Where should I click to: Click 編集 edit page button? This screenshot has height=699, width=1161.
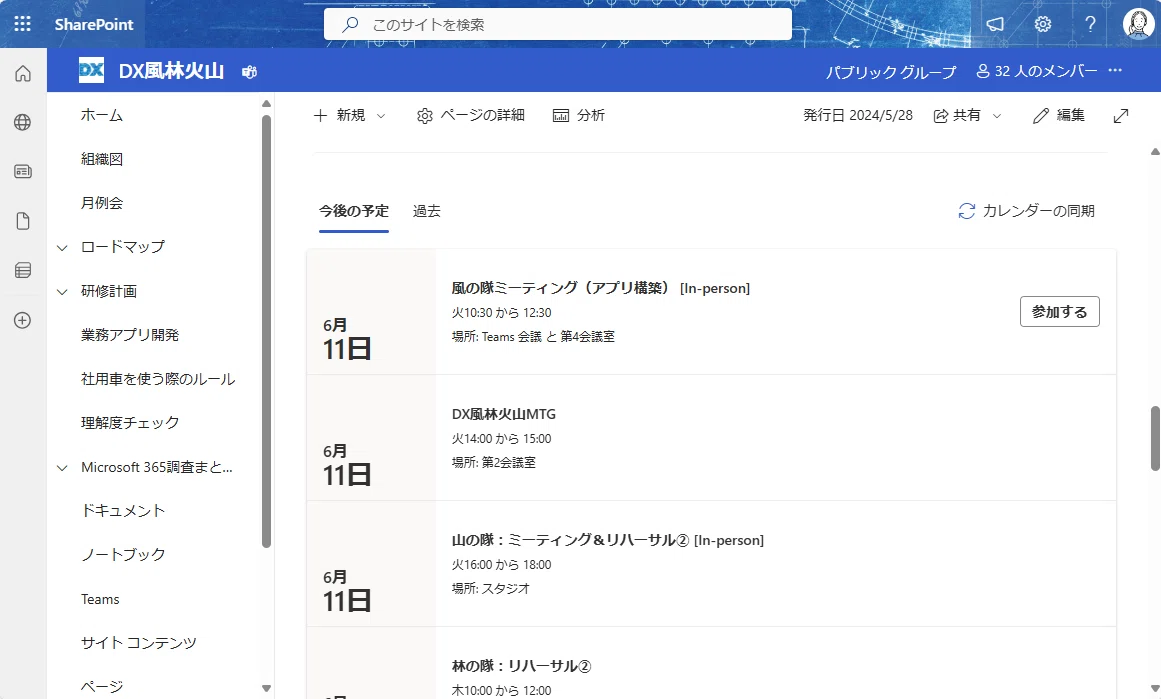tap(1060, 116)
